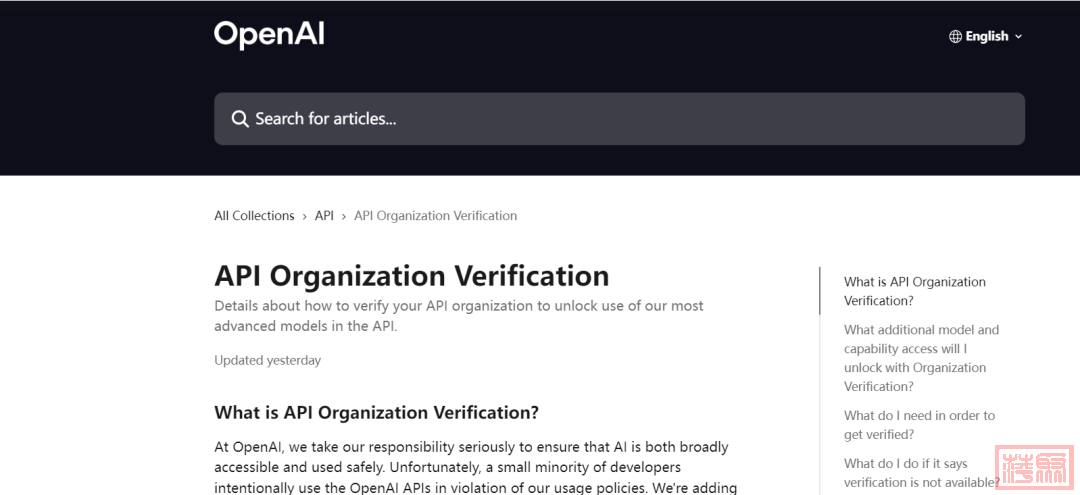This screenshot has height=495, width=1080.
Task: Jump to What do I need to get verified
Action: 920,425
